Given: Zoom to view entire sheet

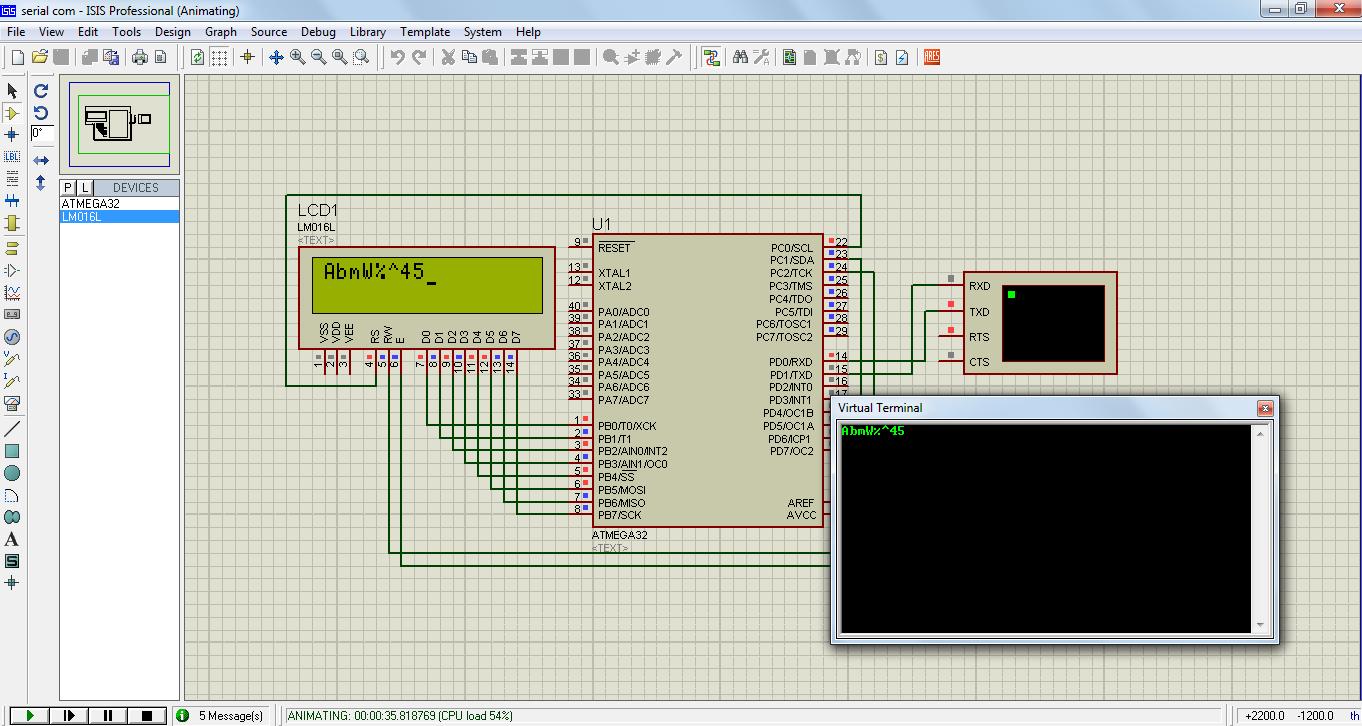Looking at the screenshot, I should coord(340,57).
